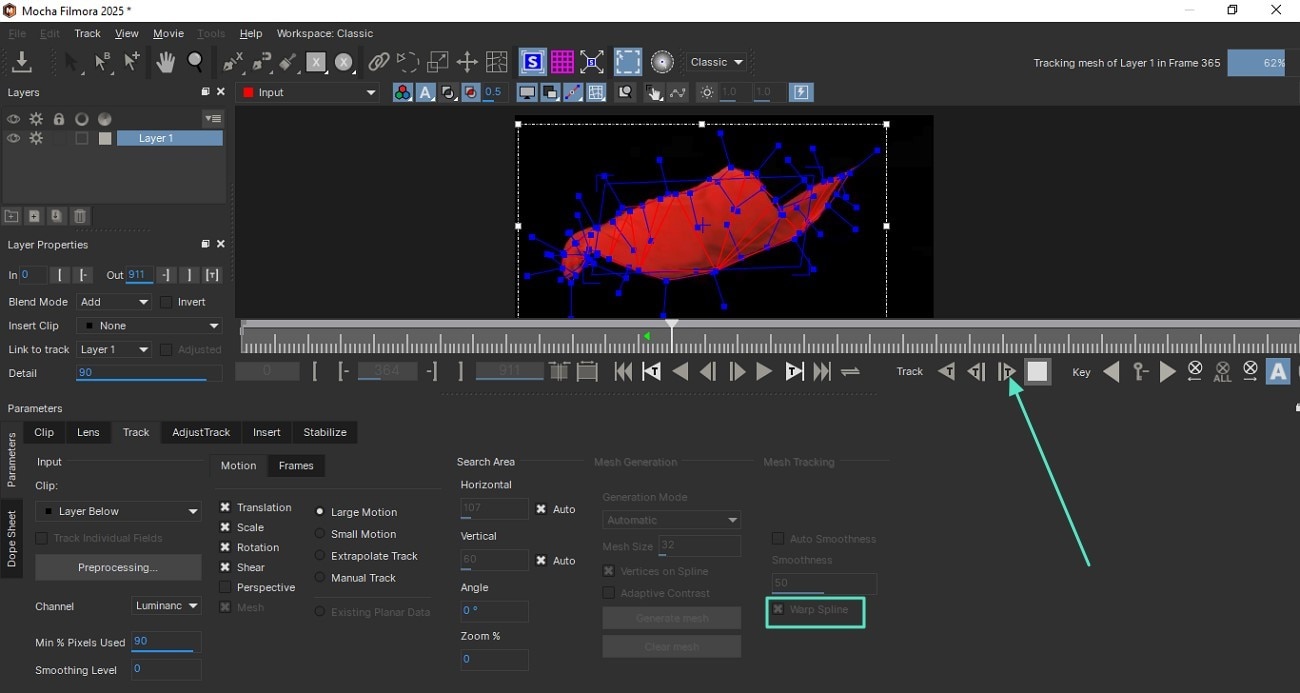Toggle the Autokey A button
The height and width of the screenshot is (693, 1300).
point(1278,372)
